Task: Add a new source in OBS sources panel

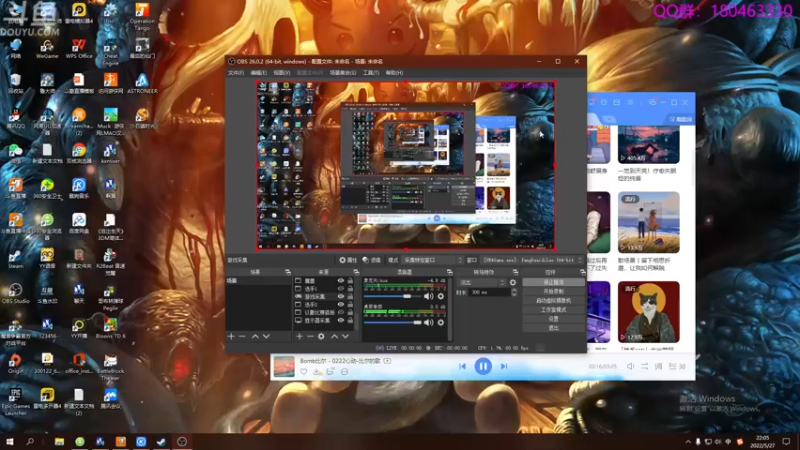Action: click(299, 337)
